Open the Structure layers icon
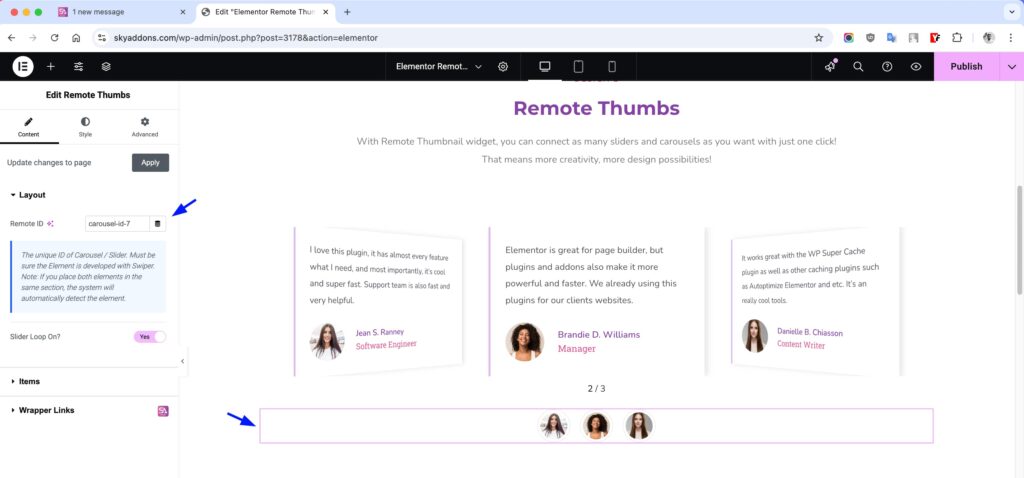The height and width of the screenshot is (478, 1024). tap(106, 67)
